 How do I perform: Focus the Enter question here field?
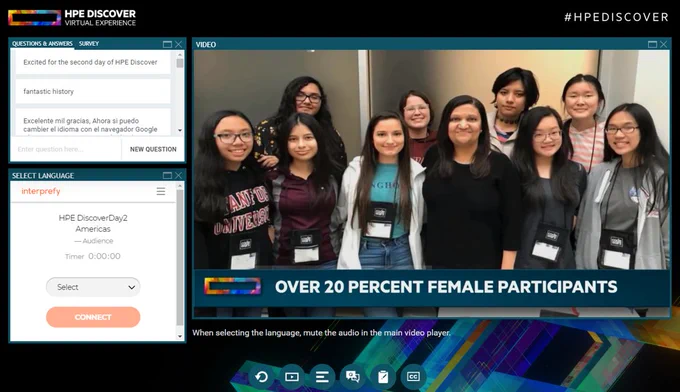[66, 149]
